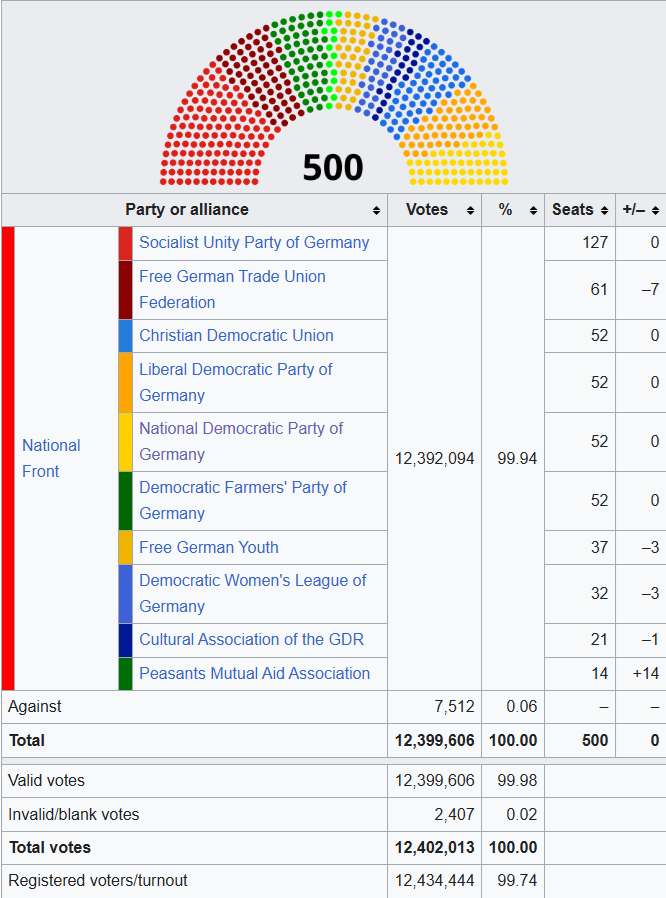Viewport: 666px width, 898px height.
Task: Select the 99.74 turnout percentage
Action: click(513, 881)
